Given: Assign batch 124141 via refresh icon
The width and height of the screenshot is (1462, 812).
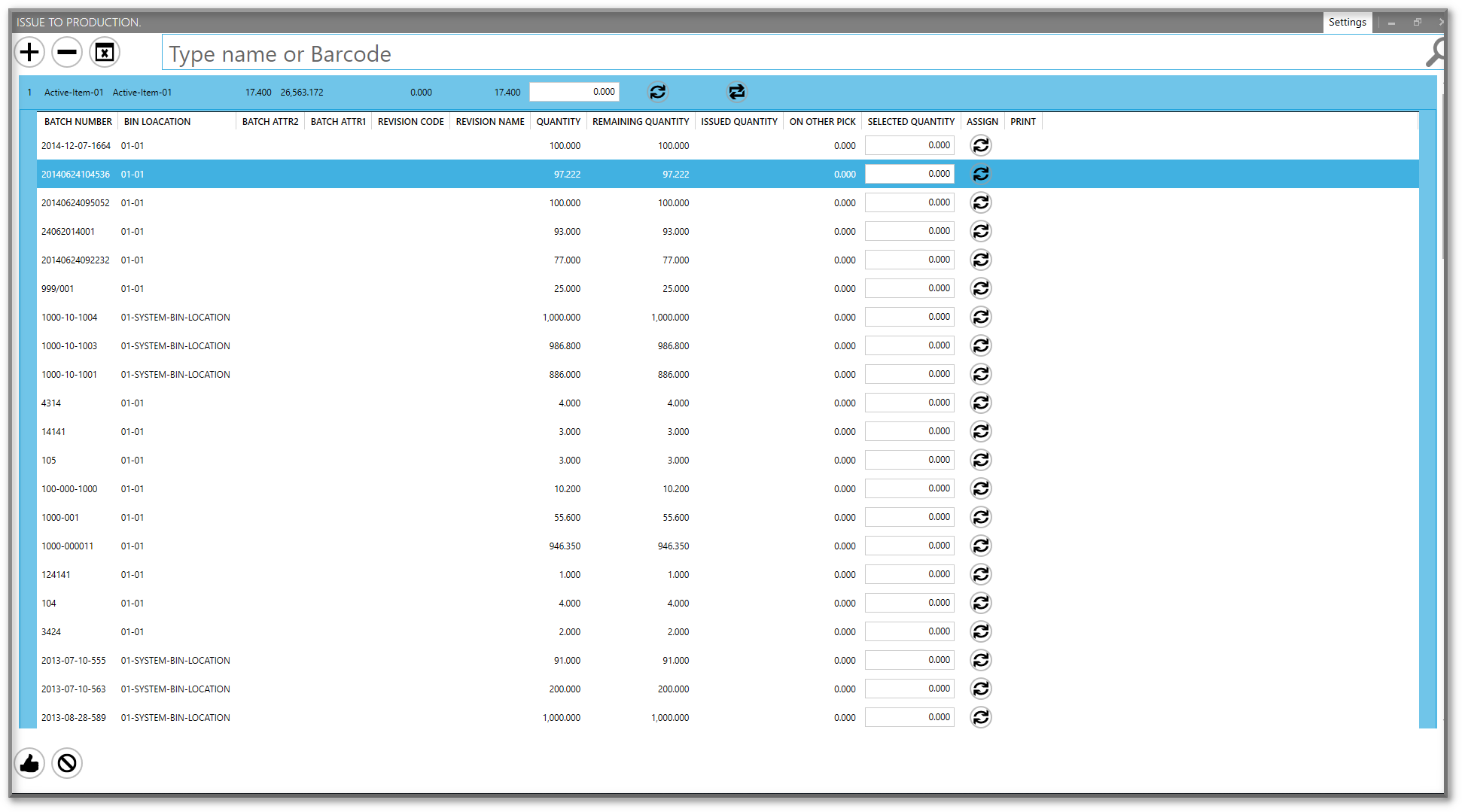Looking at the screenshot, I should point(981,574).
